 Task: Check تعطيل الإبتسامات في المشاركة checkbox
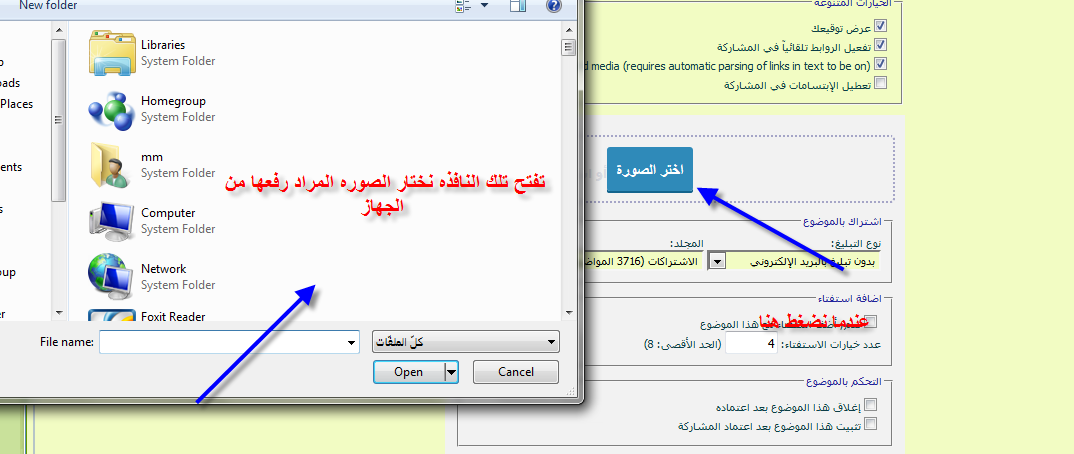coord(881,83)
